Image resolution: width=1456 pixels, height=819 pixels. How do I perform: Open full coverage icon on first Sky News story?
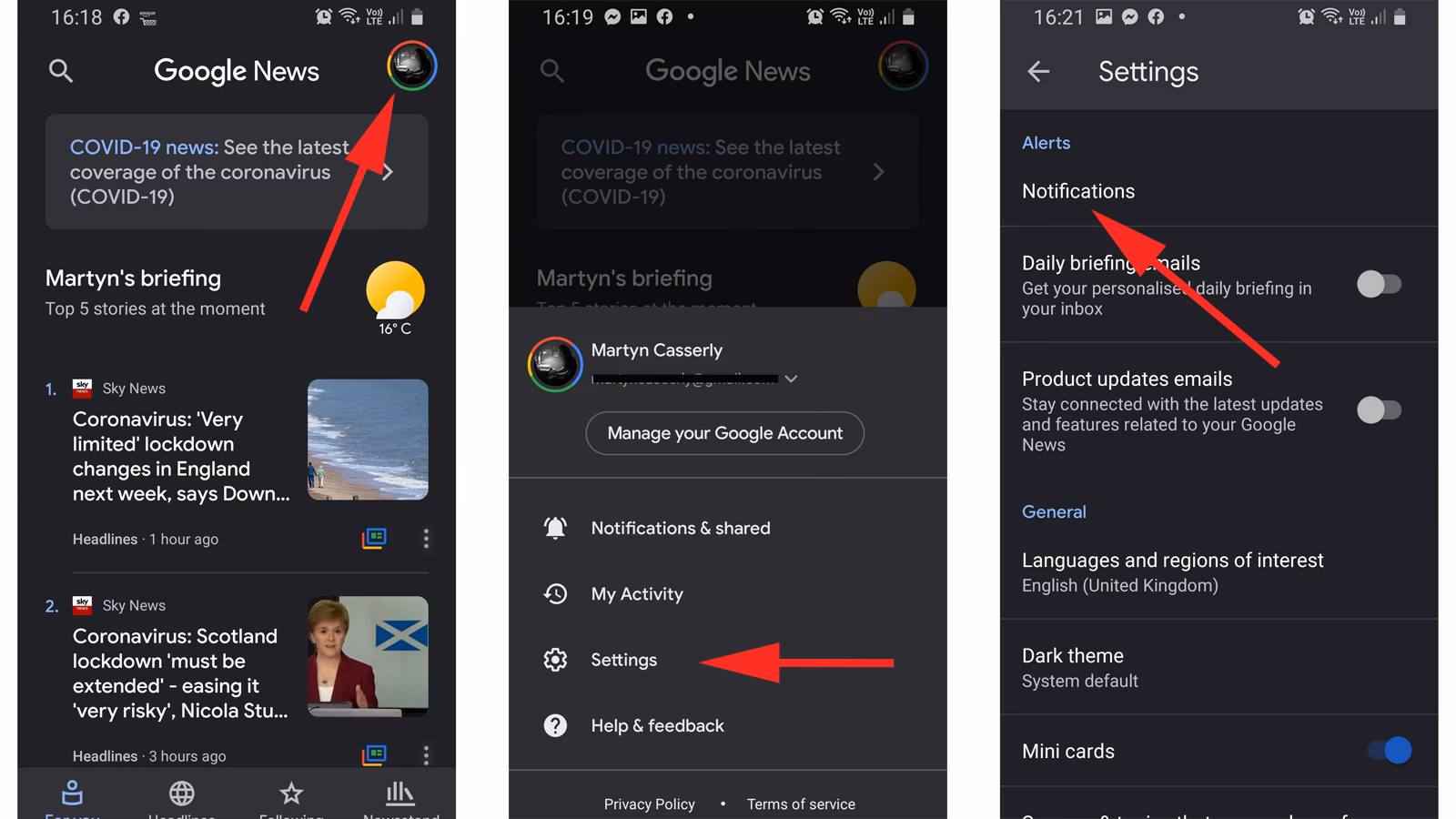coord(374,539)
